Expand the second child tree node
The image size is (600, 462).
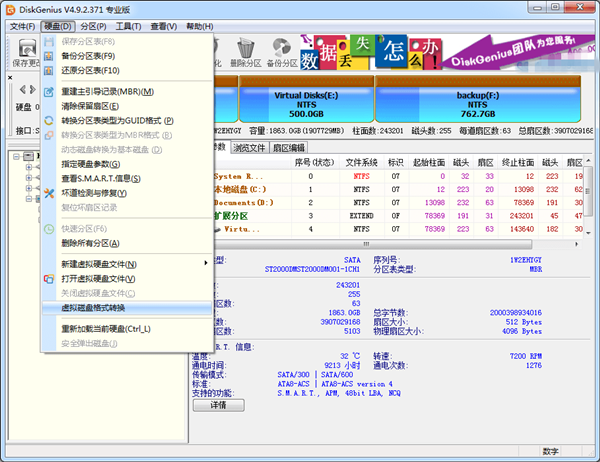(x=29, y=178)
